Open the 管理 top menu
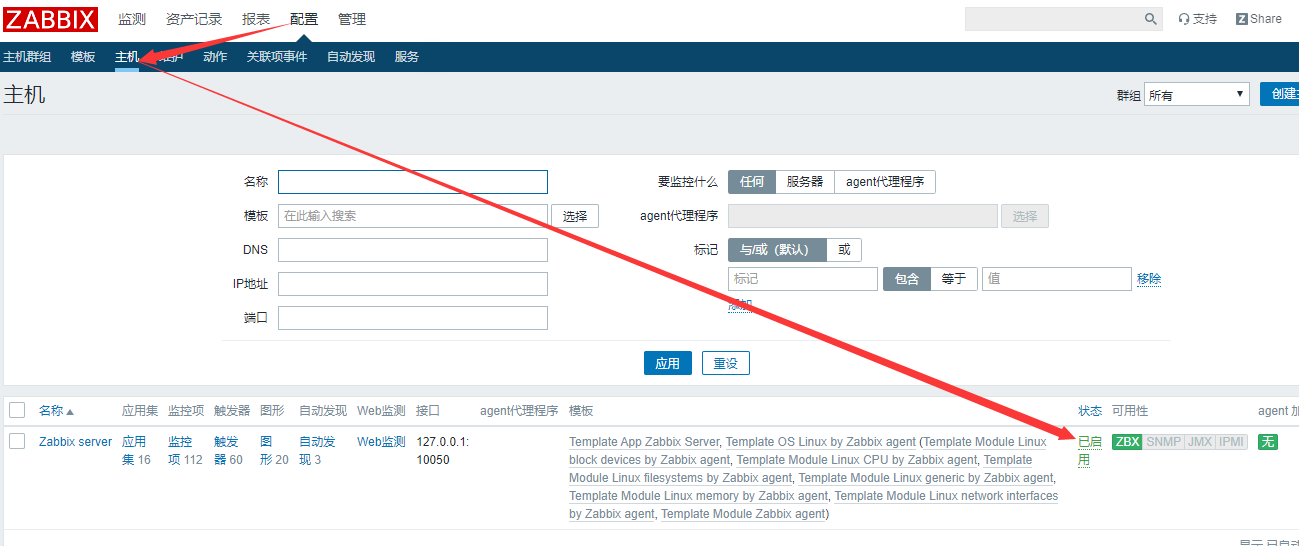The height and width of the screenshot is (546, 1299). (352, 19)
